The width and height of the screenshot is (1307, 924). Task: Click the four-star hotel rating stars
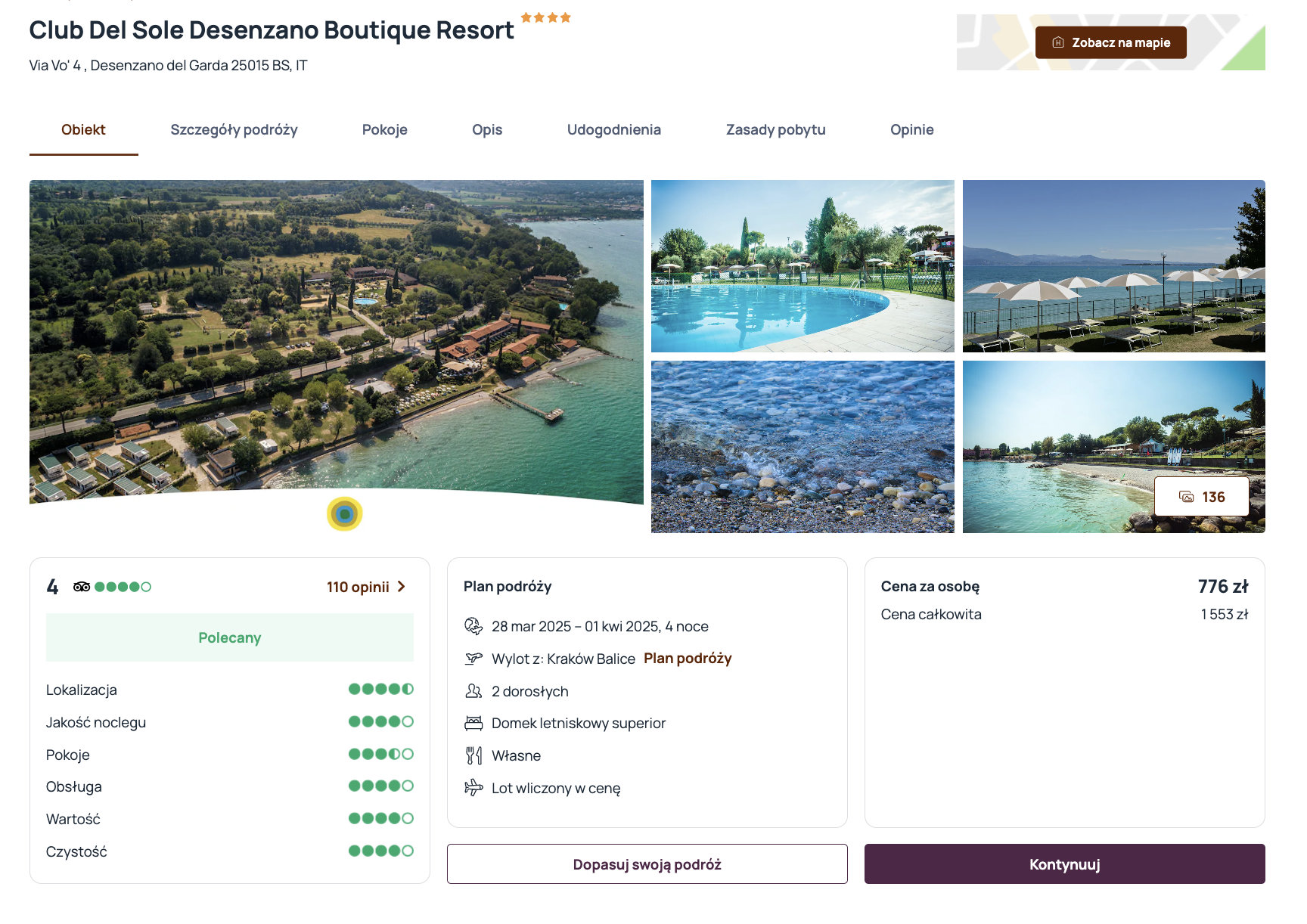tap(546, 17)
